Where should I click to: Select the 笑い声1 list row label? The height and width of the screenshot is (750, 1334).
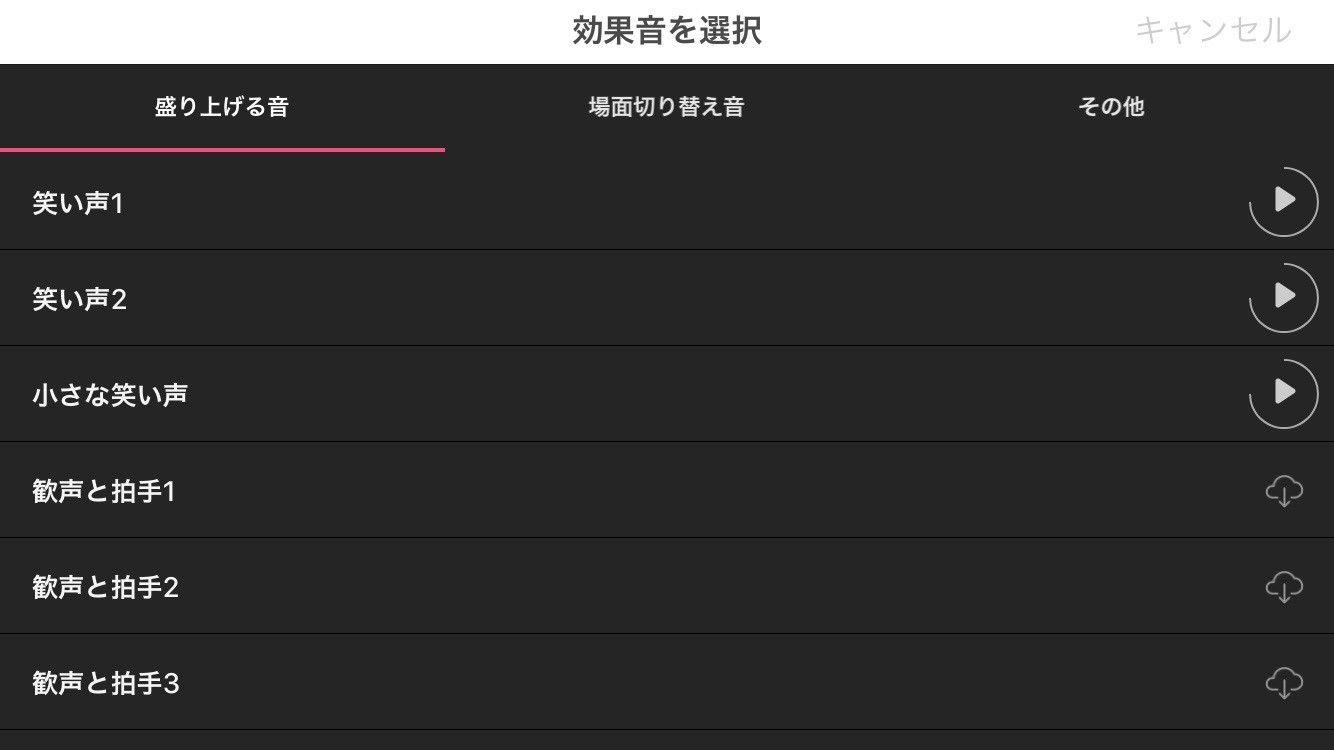[78, 204]
